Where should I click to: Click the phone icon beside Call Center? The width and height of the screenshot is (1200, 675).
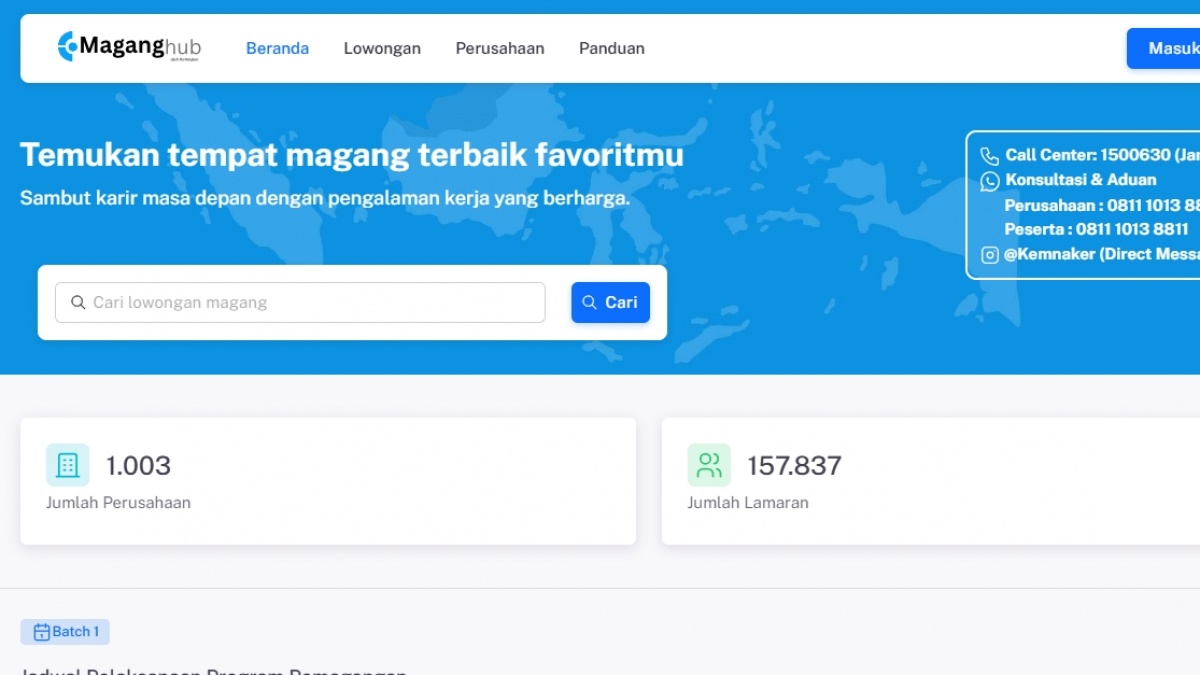(x=989, y=156)
